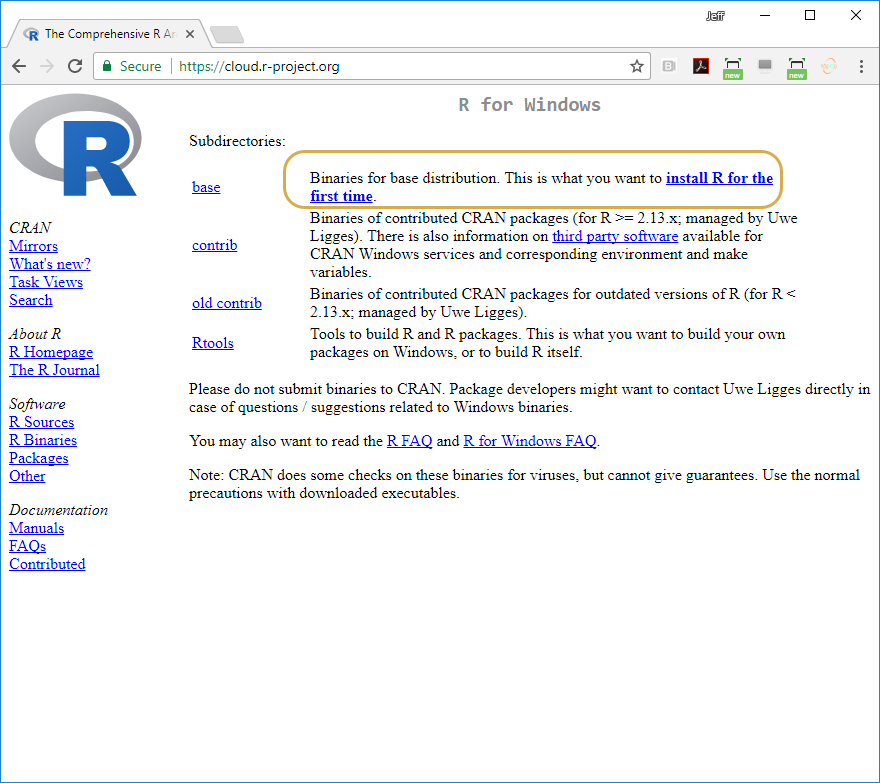Open Task Views in the sidebar
This screenshot has height=783, width=880.
click(46, 282)
